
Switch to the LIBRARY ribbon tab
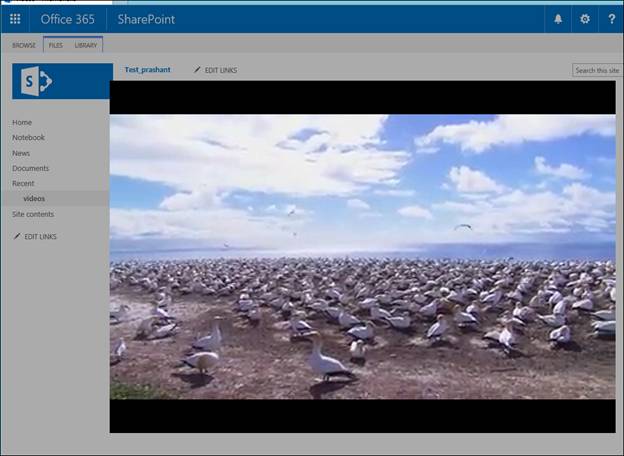(x=86, y=45)
